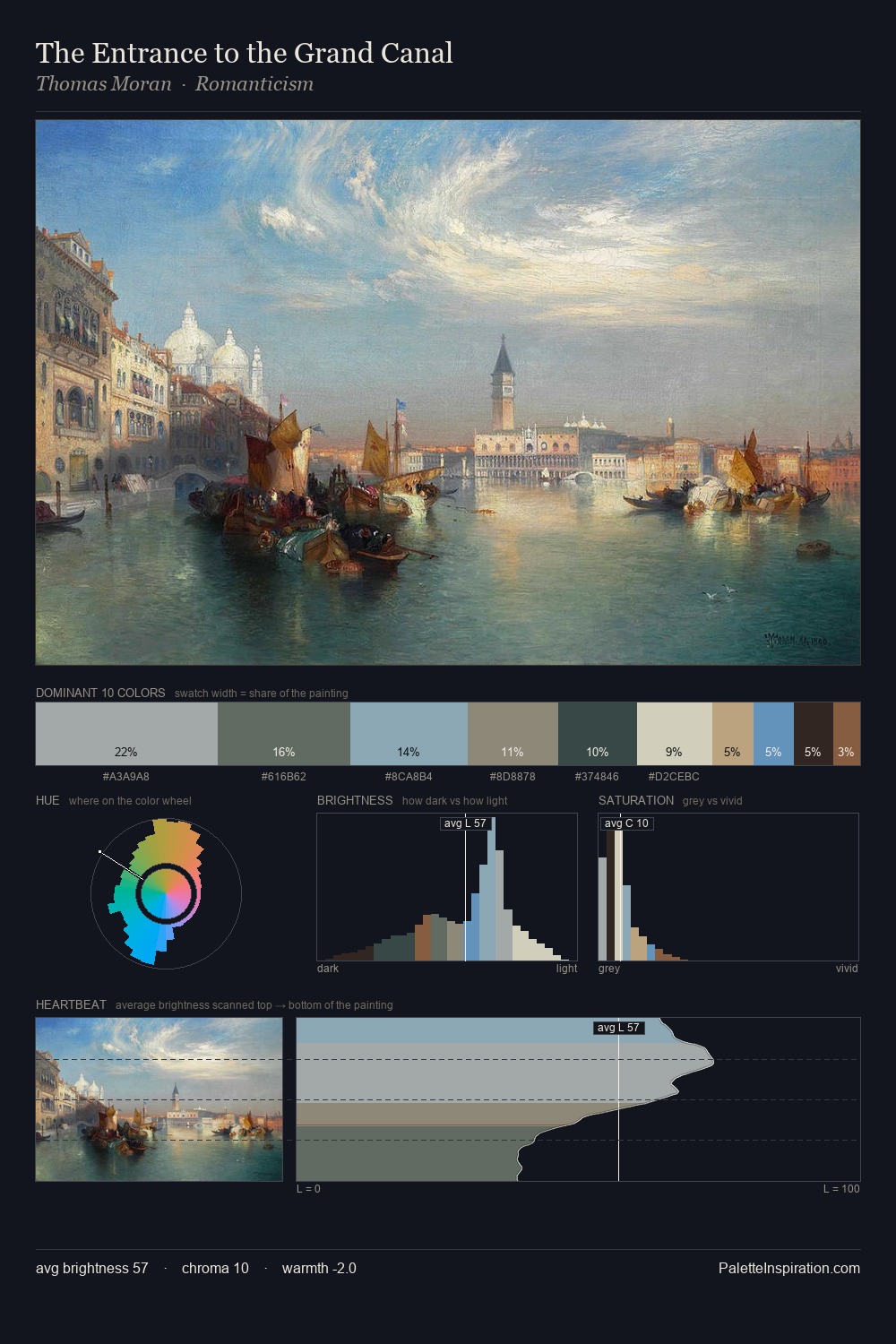Click the BRIGHTNESS section heading
The image size is (896, 1344).
coord(355,801)
